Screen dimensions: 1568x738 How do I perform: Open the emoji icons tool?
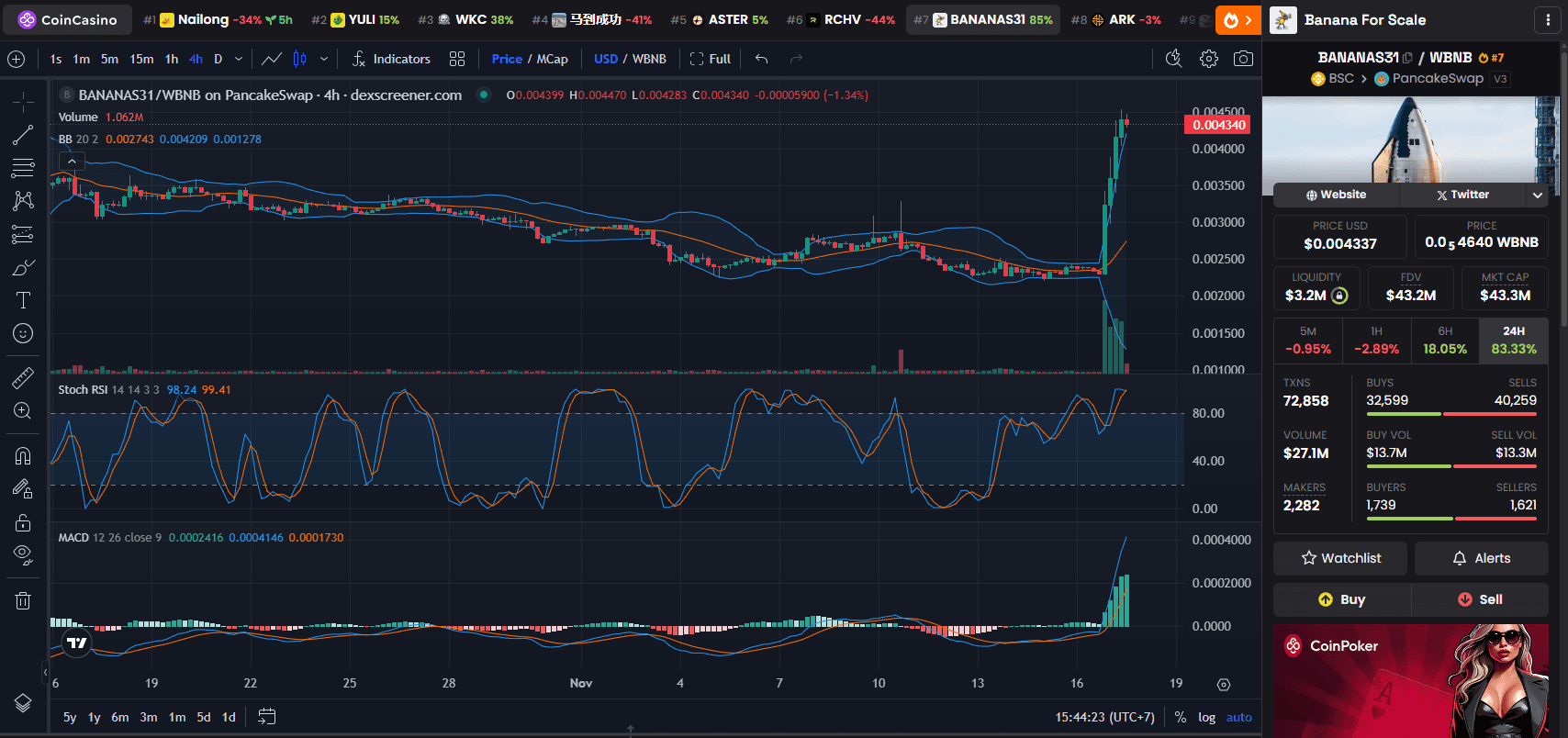23,333
